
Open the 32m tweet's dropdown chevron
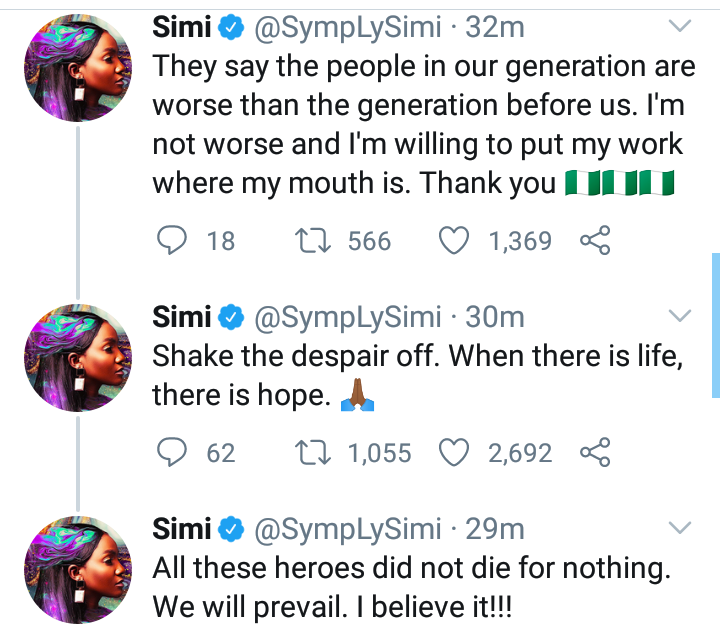click(x=680, y=26)
